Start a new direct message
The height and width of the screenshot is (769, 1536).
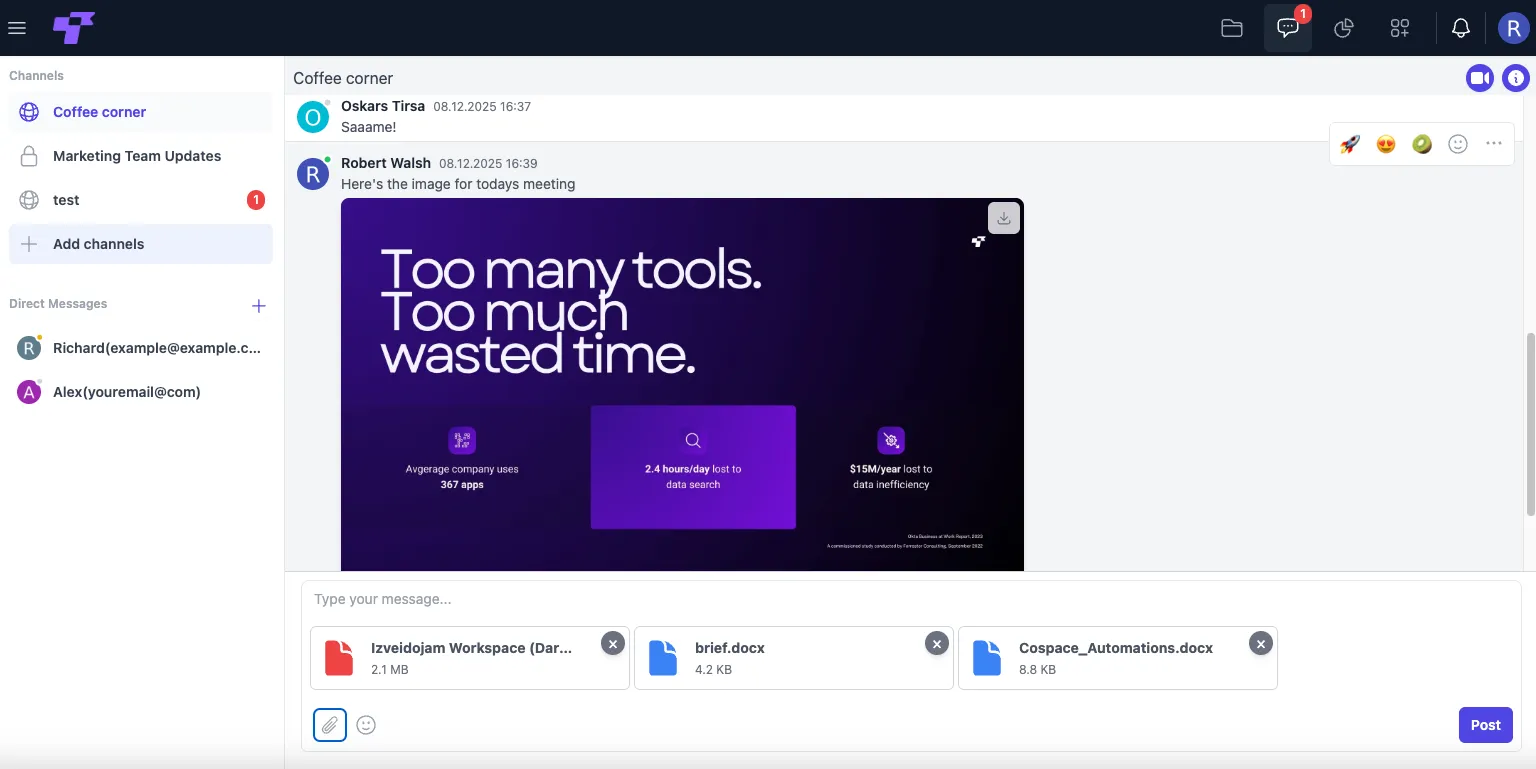pos(258,306)
